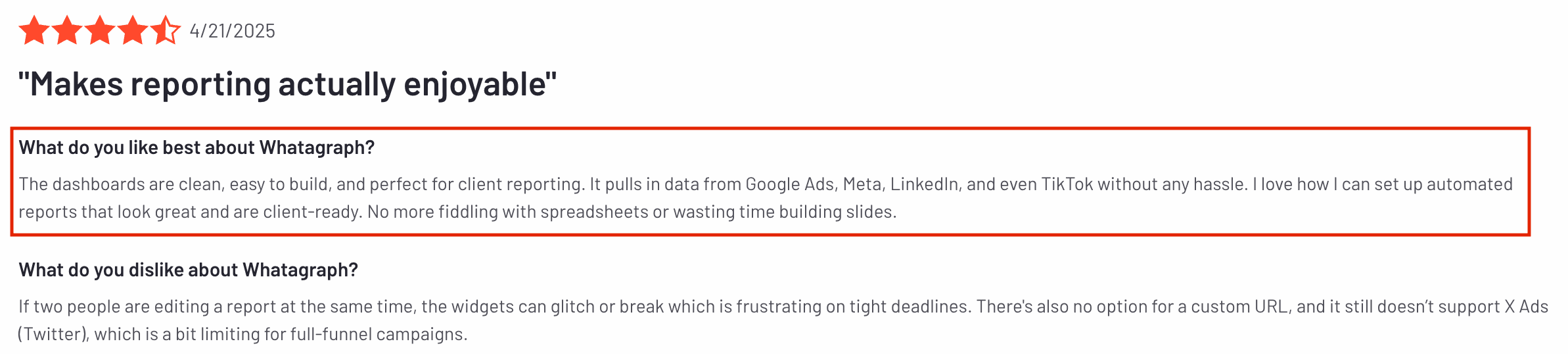The width and height of the screenshot is (1568, 354).
Task: Click the review date 4/21/2025
Action: (x=233, y=31)
